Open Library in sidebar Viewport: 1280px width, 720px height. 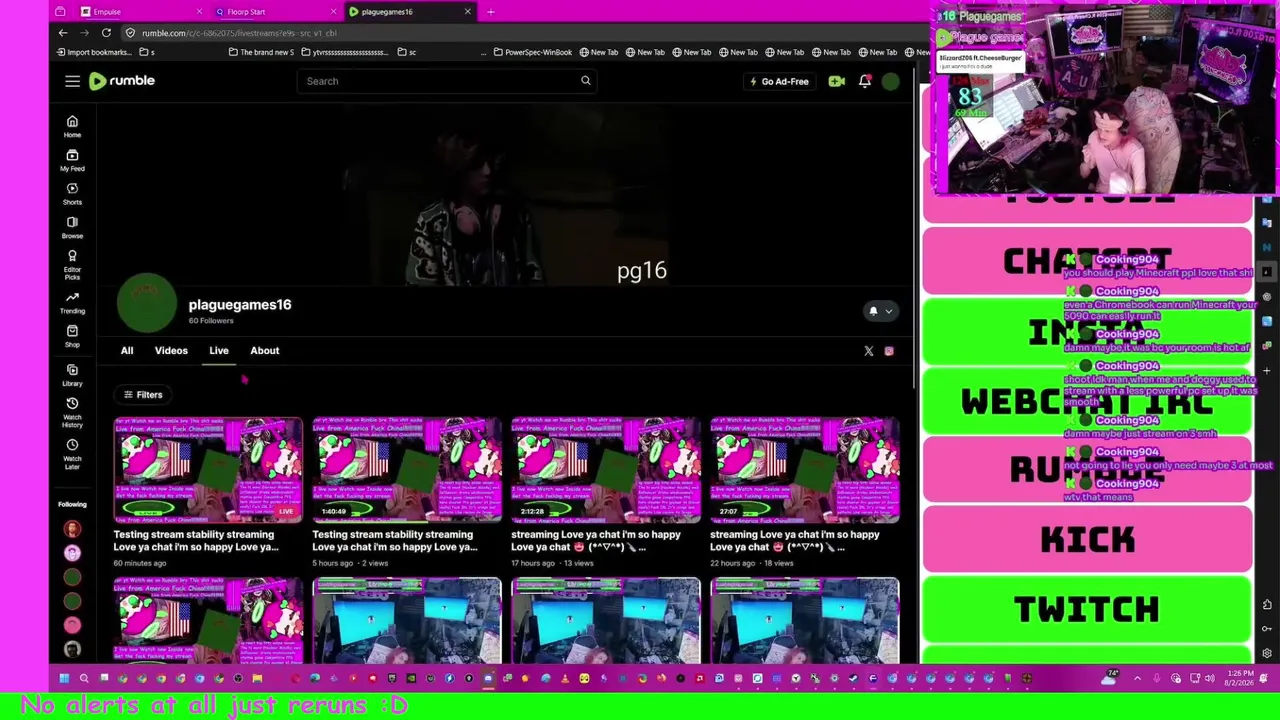pos(72,375)
